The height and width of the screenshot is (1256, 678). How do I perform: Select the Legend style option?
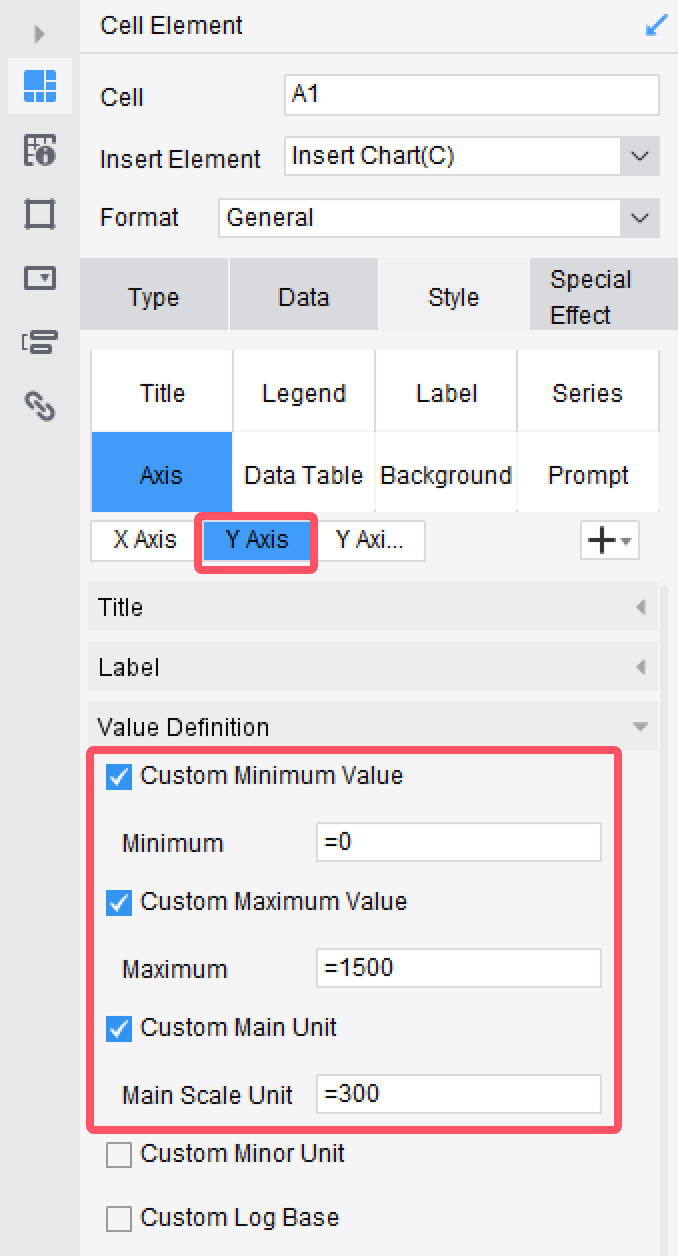coord(304,393)
